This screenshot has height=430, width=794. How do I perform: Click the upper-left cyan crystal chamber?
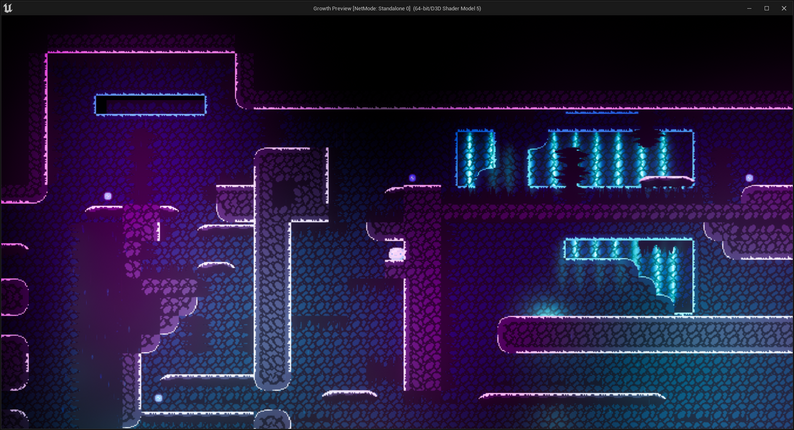476,158
